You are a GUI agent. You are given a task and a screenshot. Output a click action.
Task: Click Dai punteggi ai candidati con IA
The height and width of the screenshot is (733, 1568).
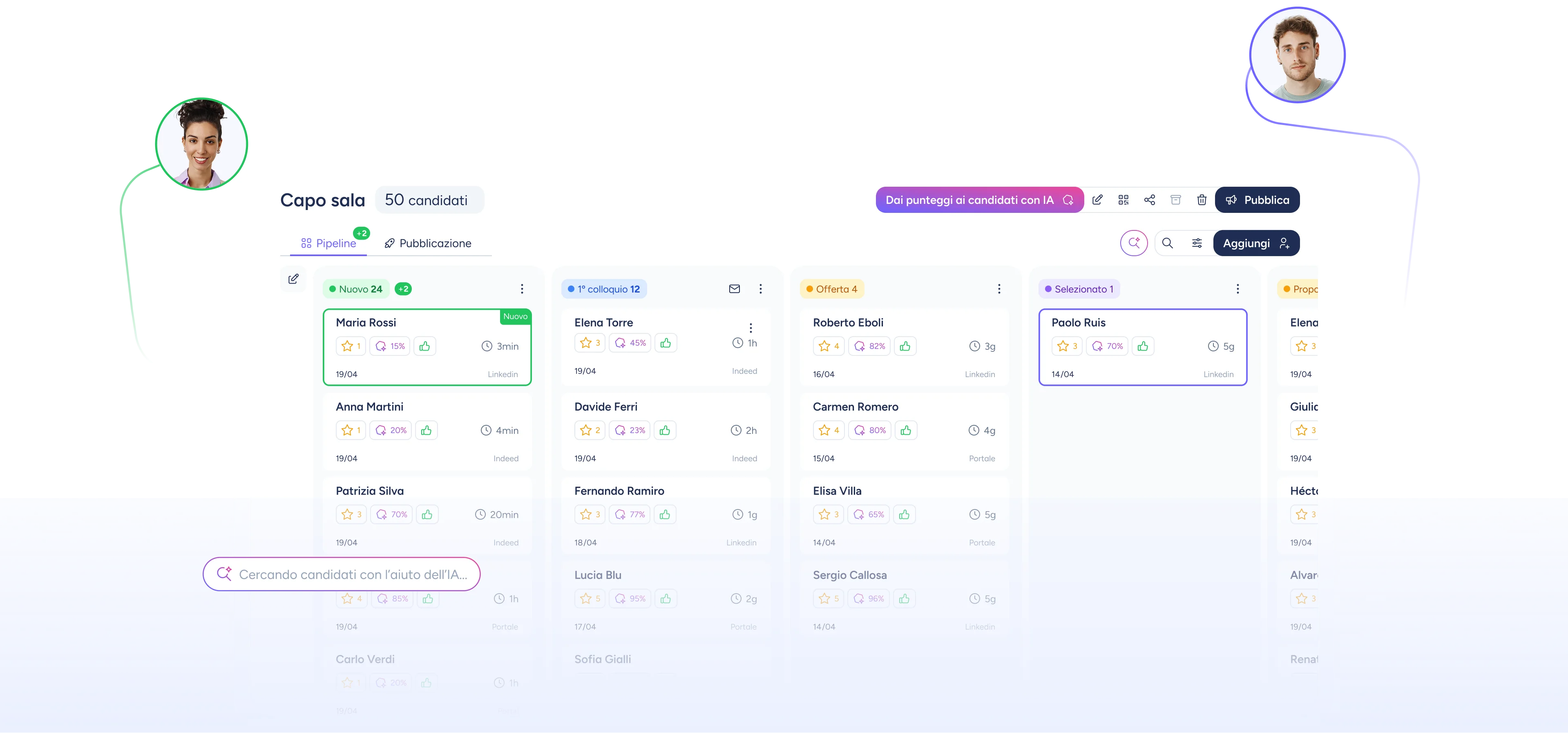(979, 200)
